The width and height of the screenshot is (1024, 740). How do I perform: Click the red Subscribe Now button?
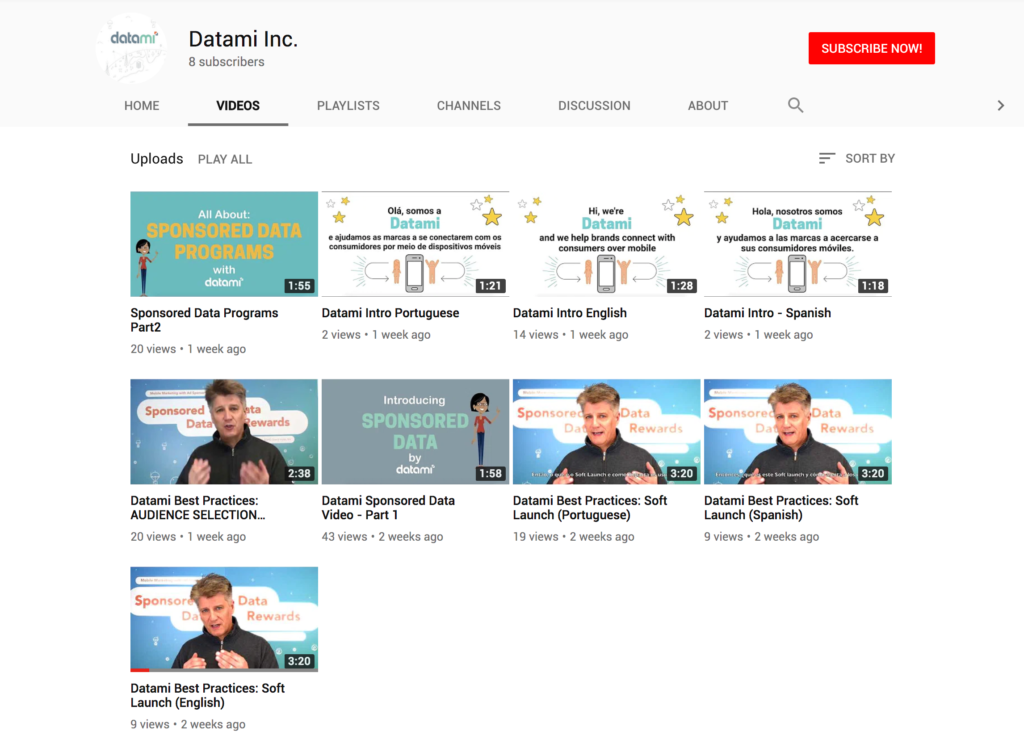pos(871,48)
